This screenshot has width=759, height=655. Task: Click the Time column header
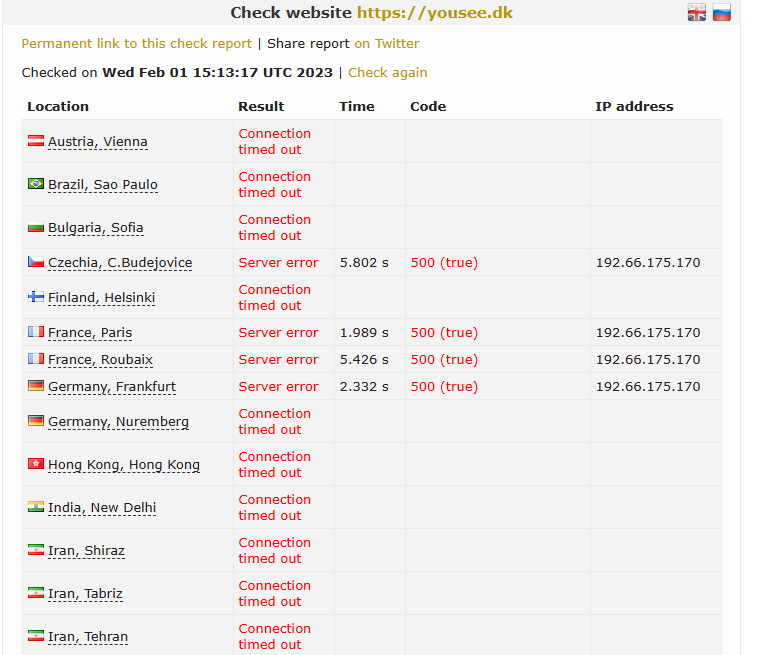357,107
